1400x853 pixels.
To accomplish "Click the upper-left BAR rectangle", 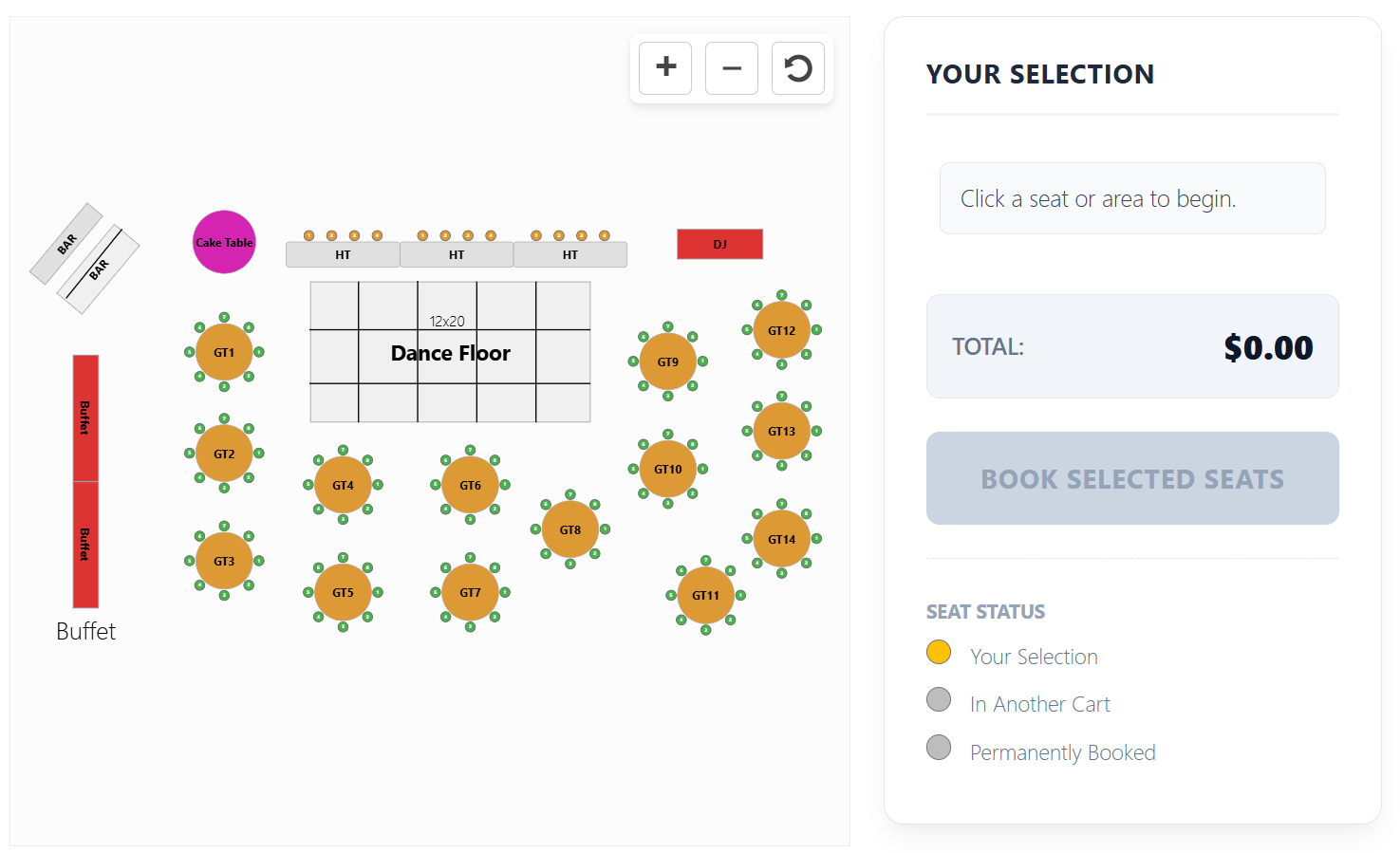I will pos(66,244).
